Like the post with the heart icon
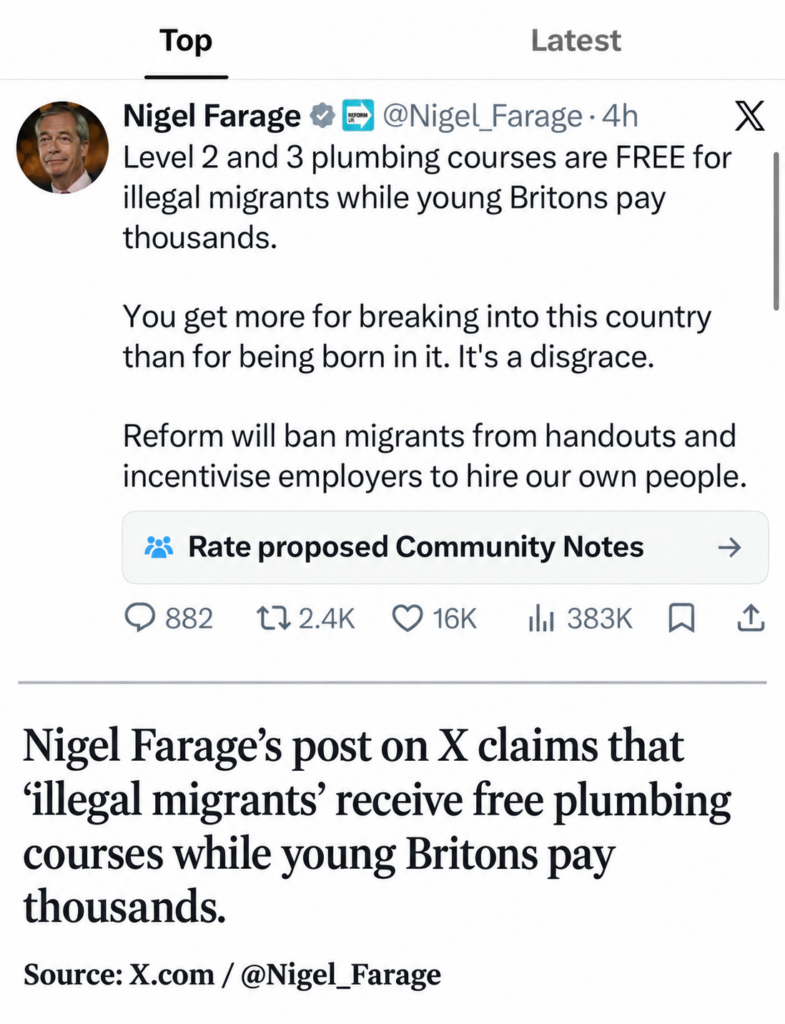 point(407,618)
